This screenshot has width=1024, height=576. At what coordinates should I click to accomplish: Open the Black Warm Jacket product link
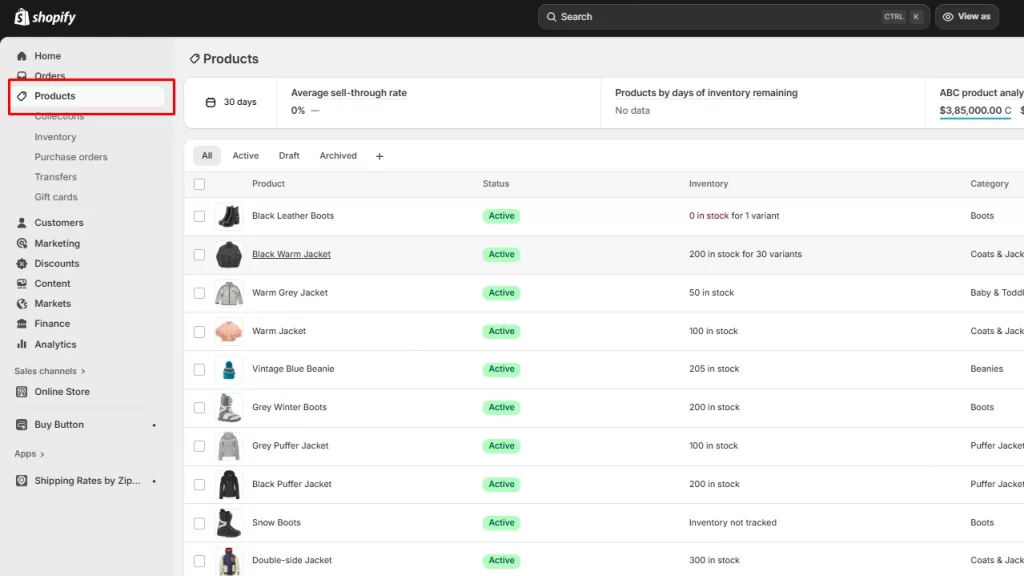(291, 254)
